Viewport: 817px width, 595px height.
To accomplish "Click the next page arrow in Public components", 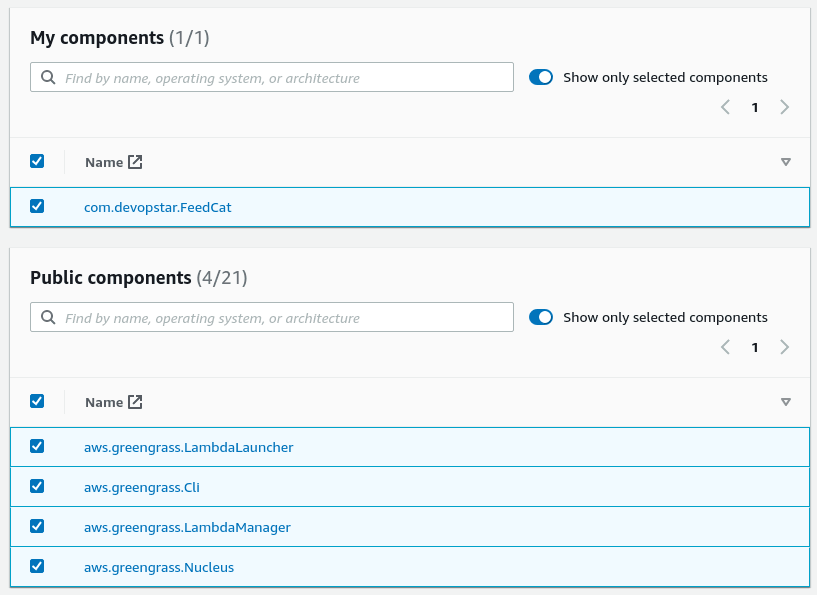I will [x=785, y=347].
